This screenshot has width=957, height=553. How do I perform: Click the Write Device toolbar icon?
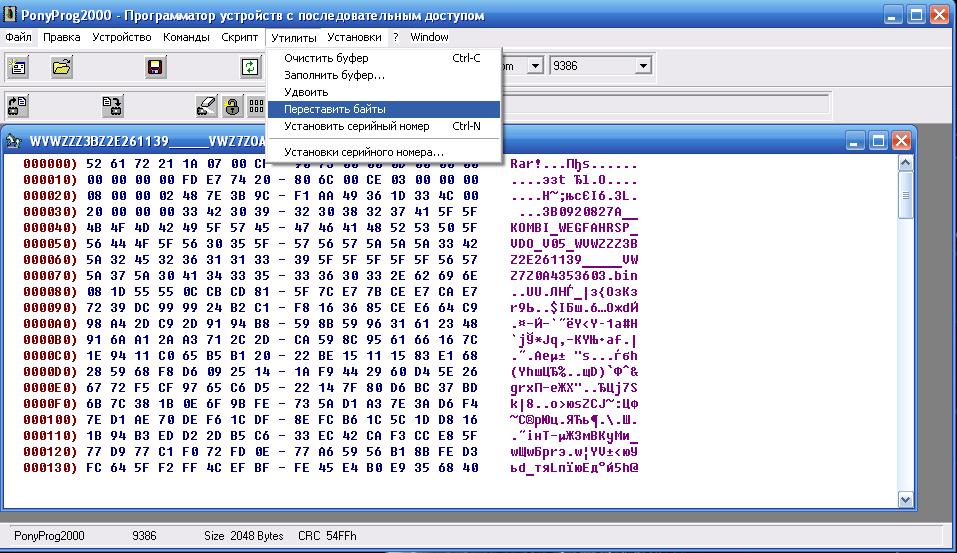click(112, 106)
